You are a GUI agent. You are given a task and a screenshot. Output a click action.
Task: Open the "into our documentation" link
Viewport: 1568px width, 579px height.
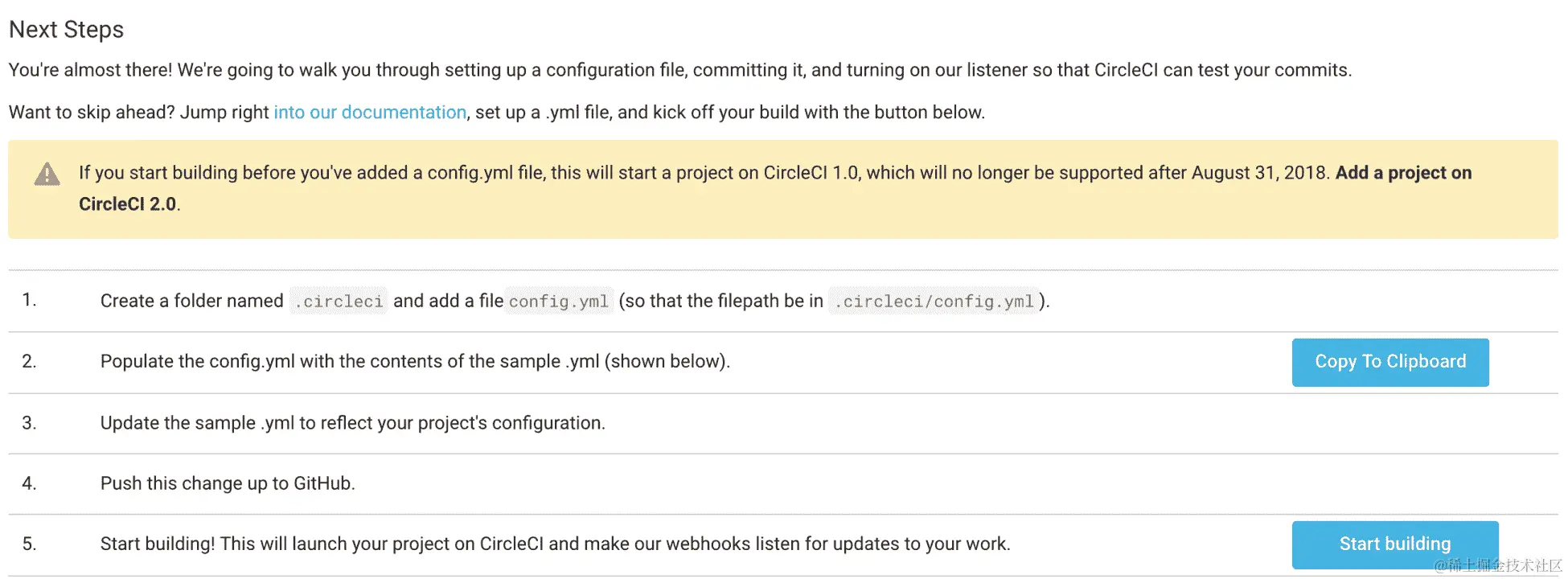coord(370,113)
